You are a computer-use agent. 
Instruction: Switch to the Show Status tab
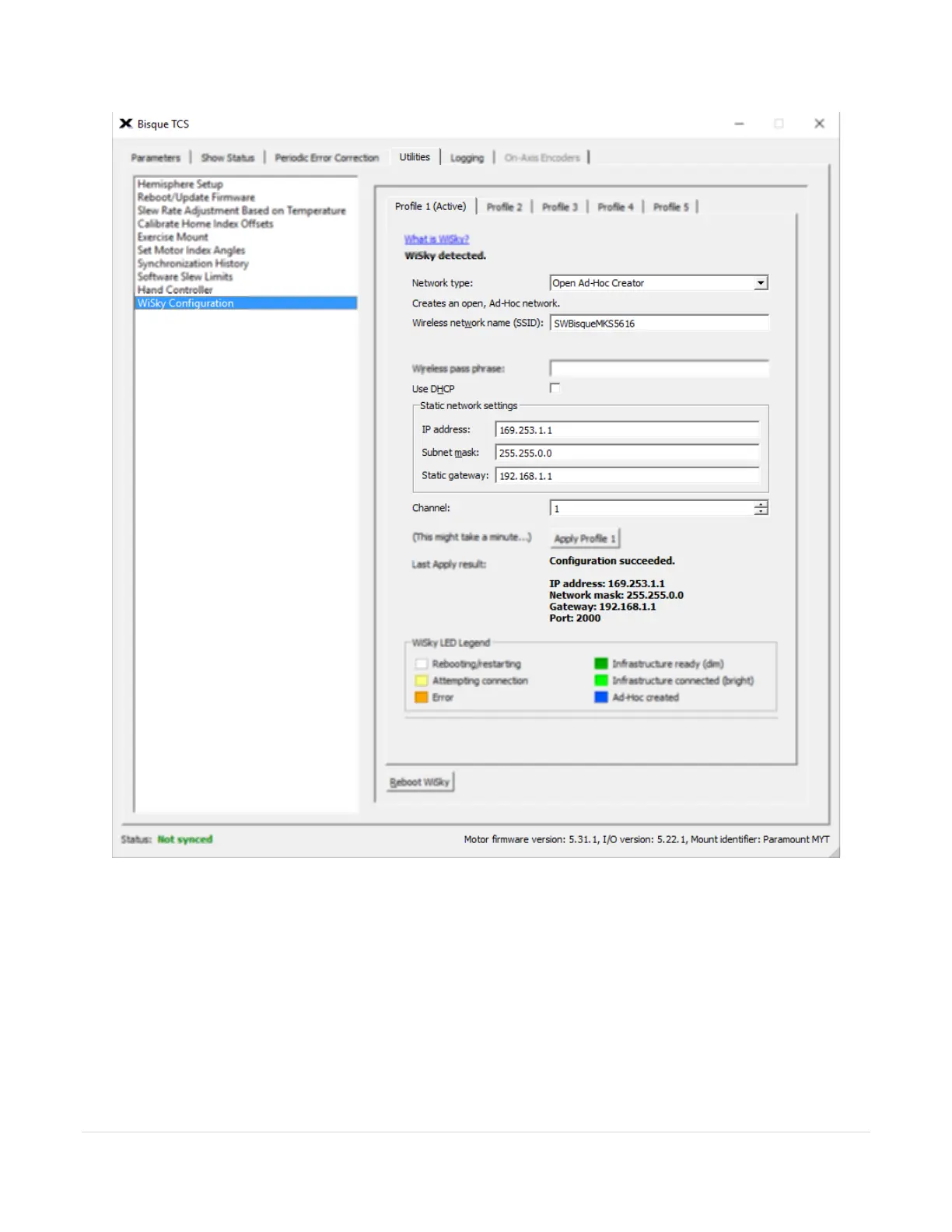pyautogui.click(x=228, y=158)
